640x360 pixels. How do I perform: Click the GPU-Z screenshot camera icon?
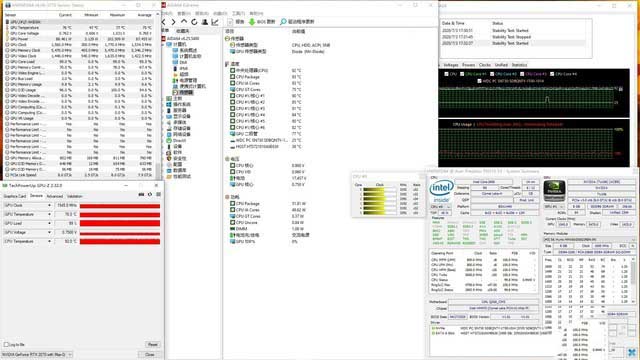point(141,195)
